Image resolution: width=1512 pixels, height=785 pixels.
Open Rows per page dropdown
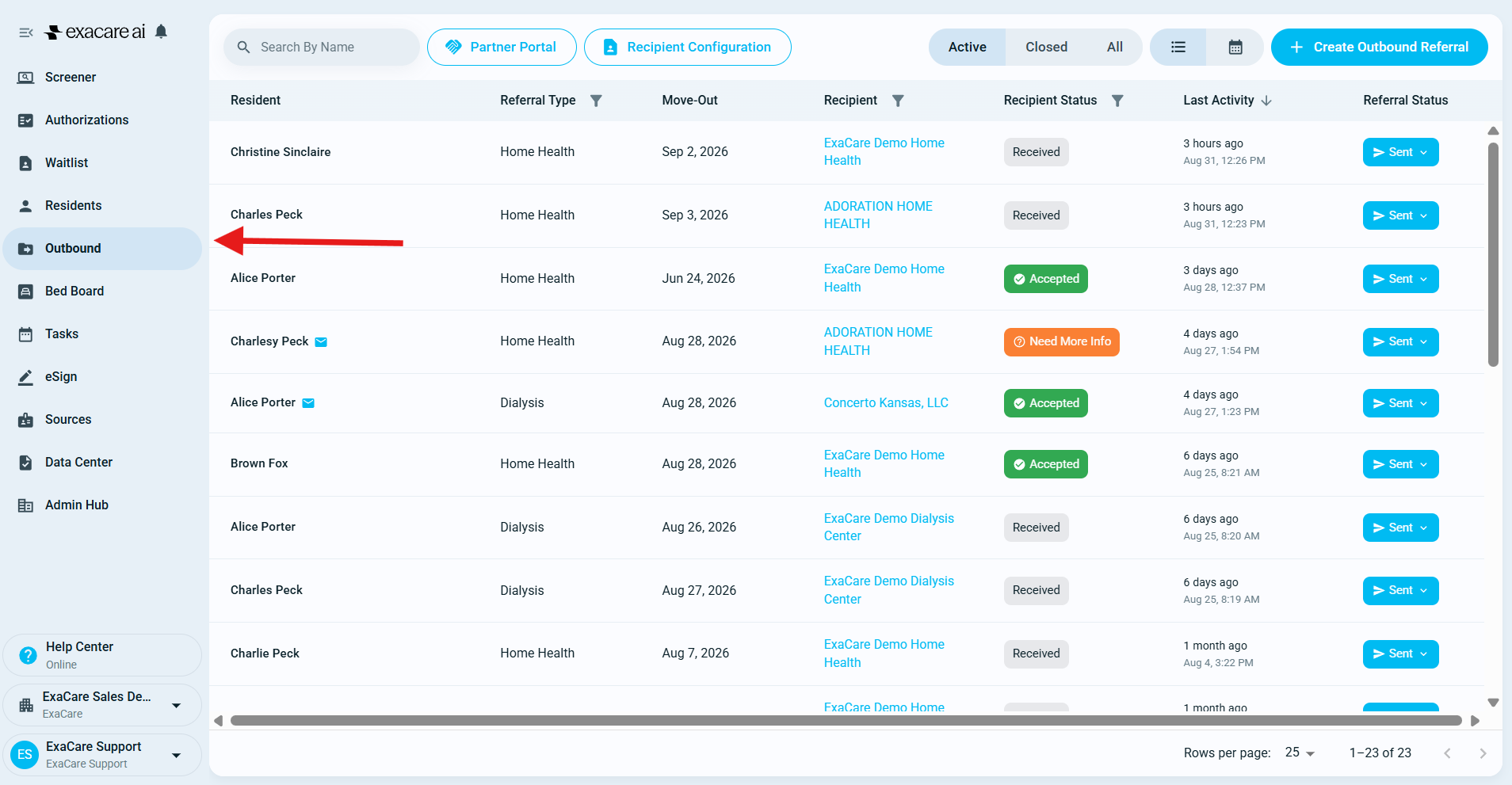(x=1300, y=753)
